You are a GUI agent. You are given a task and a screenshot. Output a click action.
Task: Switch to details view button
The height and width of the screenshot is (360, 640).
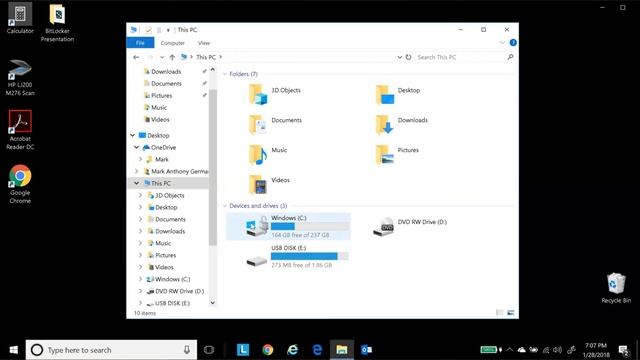(500, 313)
